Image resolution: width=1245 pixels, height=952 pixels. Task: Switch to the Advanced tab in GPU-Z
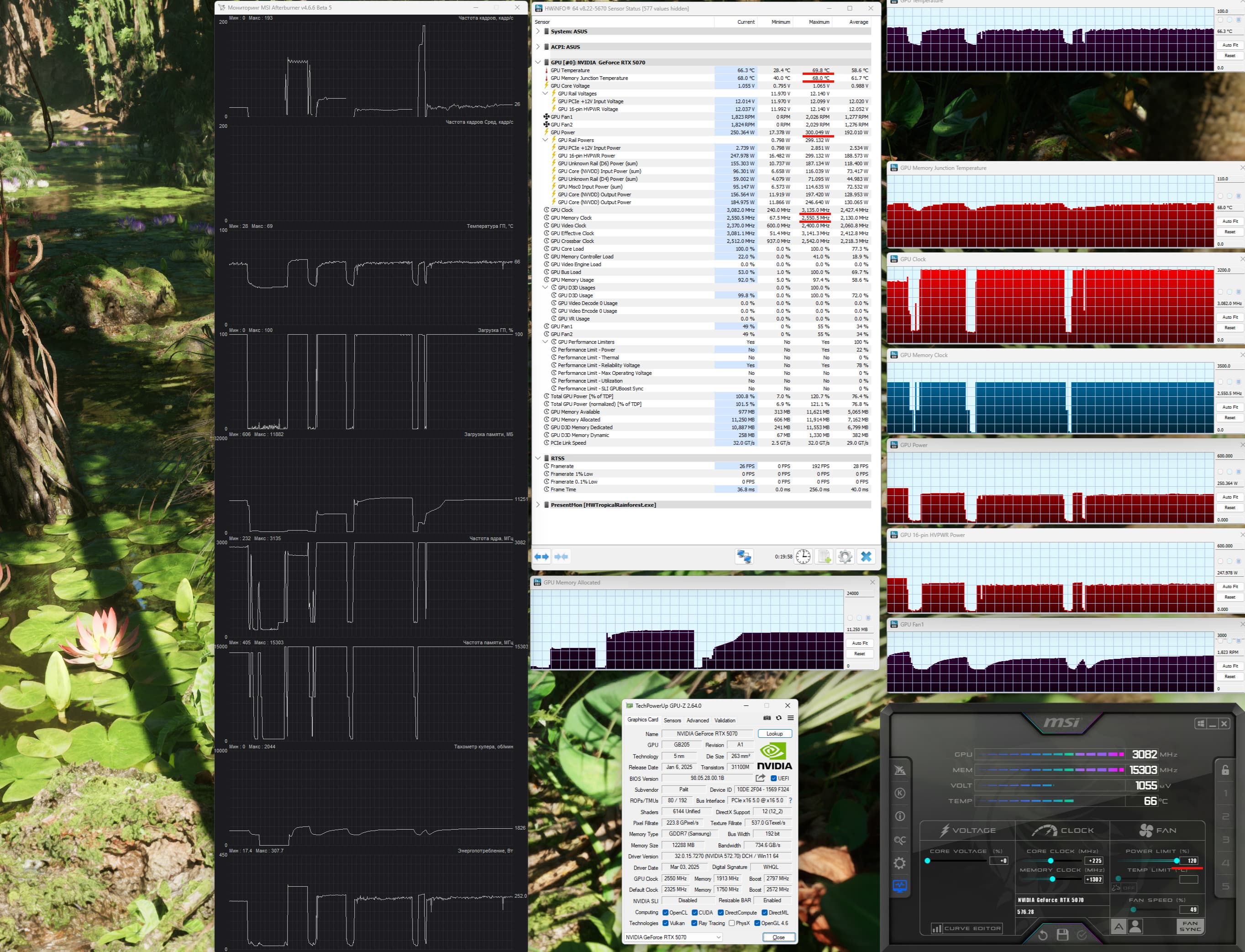(698, 720)
